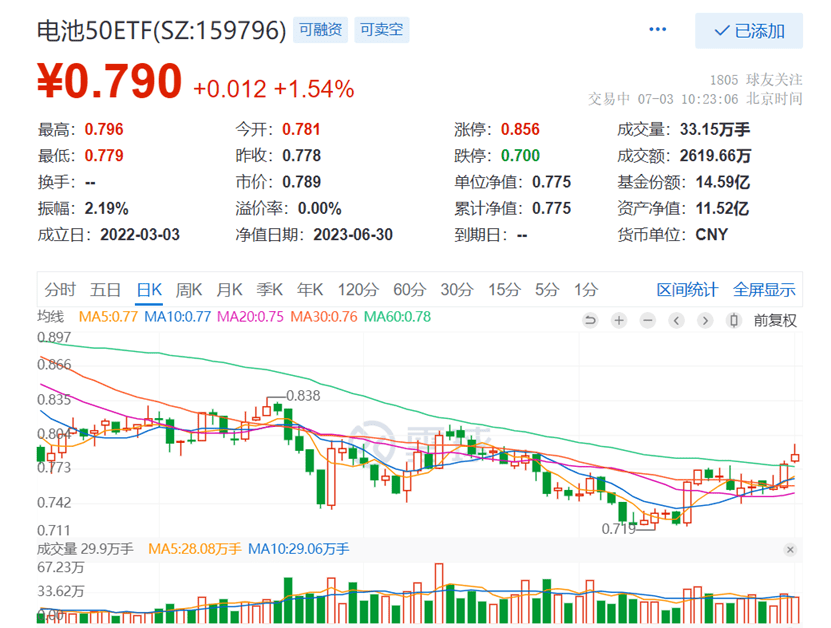Pan the chart right using right chevron

coord(705,321)
